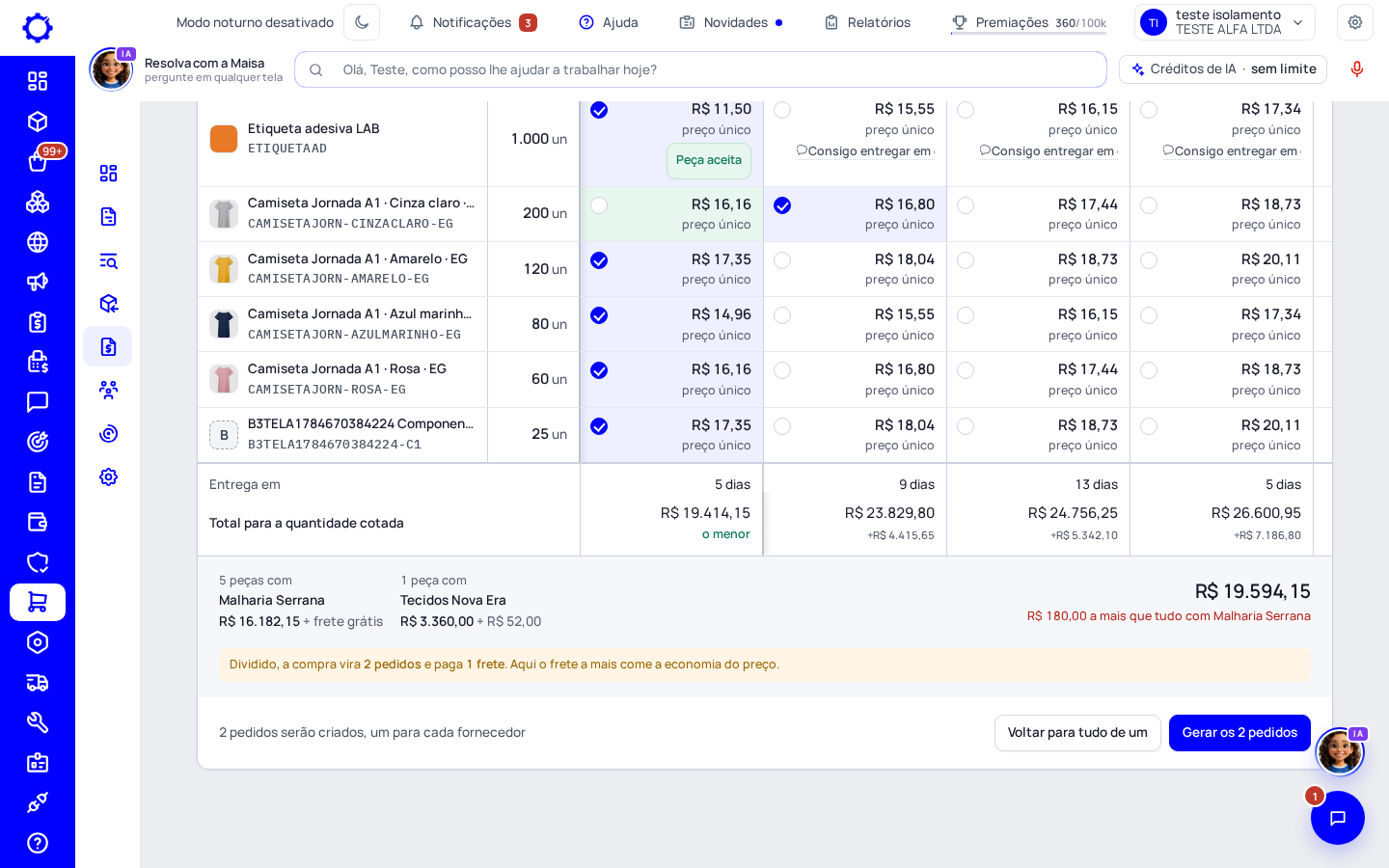Image resolution: width=1389 pixels, height=868 pixels.
Task: Select R$ 16,16 radio for Camiseta Cinza claro
Action: (x=599, y=205)
